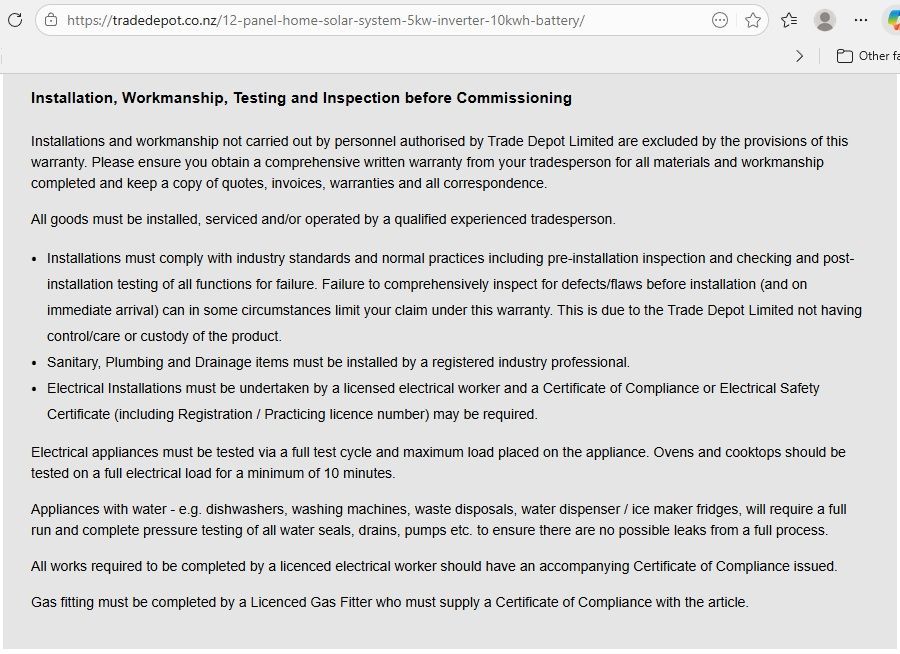Add this page to favorites star
This screenshot has width=900, height=654.
(753, 20)
